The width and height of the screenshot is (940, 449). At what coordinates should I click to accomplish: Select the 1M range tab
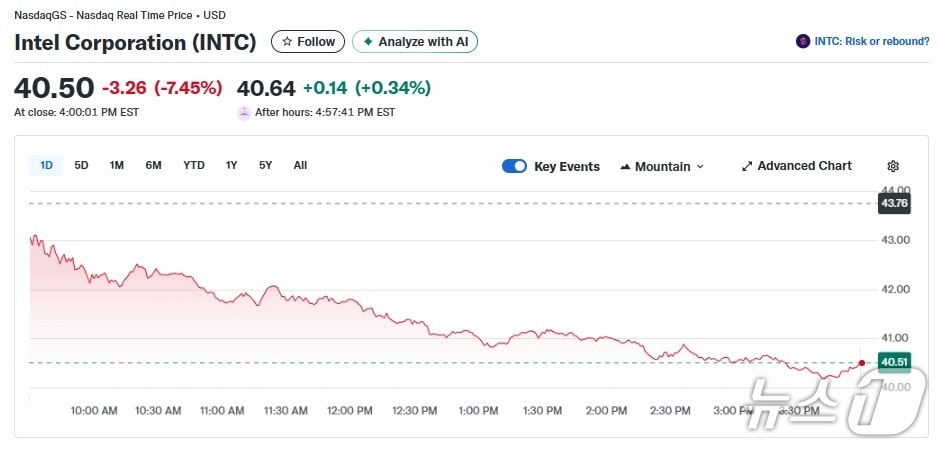pyautogui.click(x=116, y=165)
